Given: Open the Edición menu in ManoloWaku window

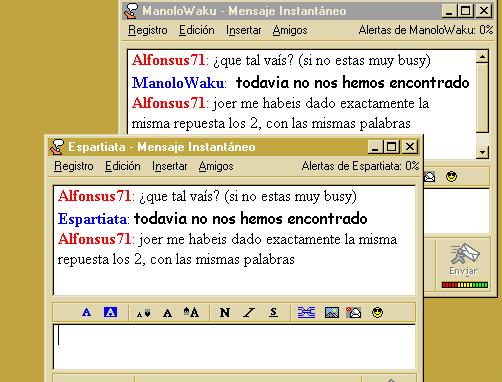Looking at the screenshot, I should click(197, 30).
